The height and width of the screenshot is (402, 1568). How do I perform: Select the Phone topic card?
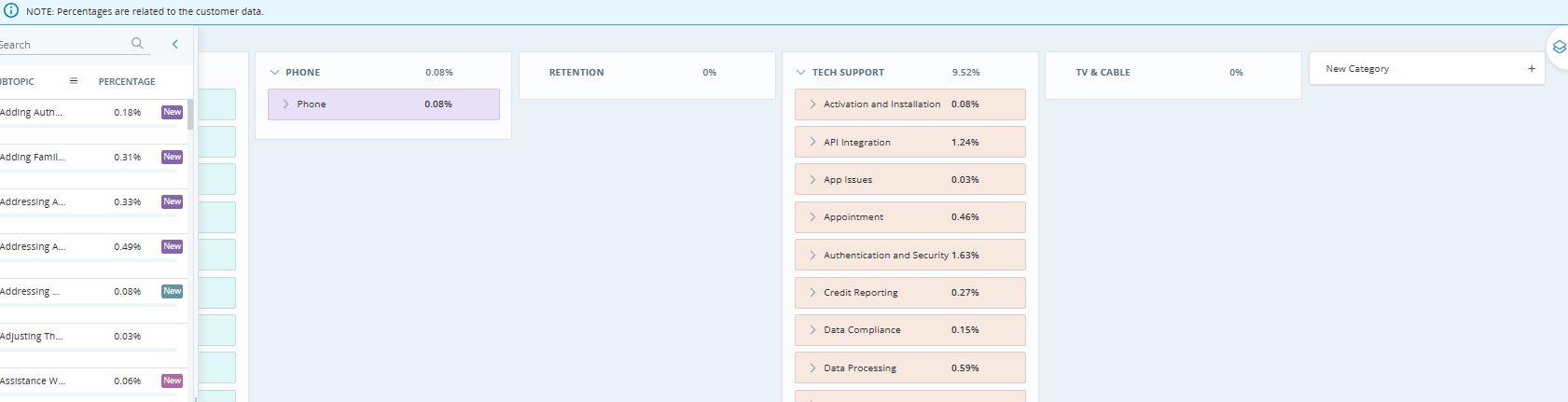pyautogui.click(x=383, y=104)
